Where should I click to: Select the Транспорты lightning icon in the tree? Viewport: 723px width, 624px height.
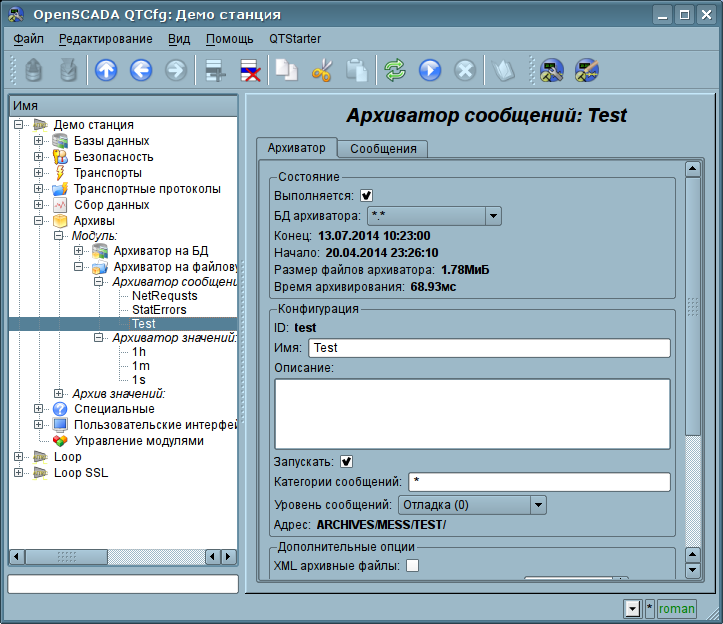pos(60,172)
